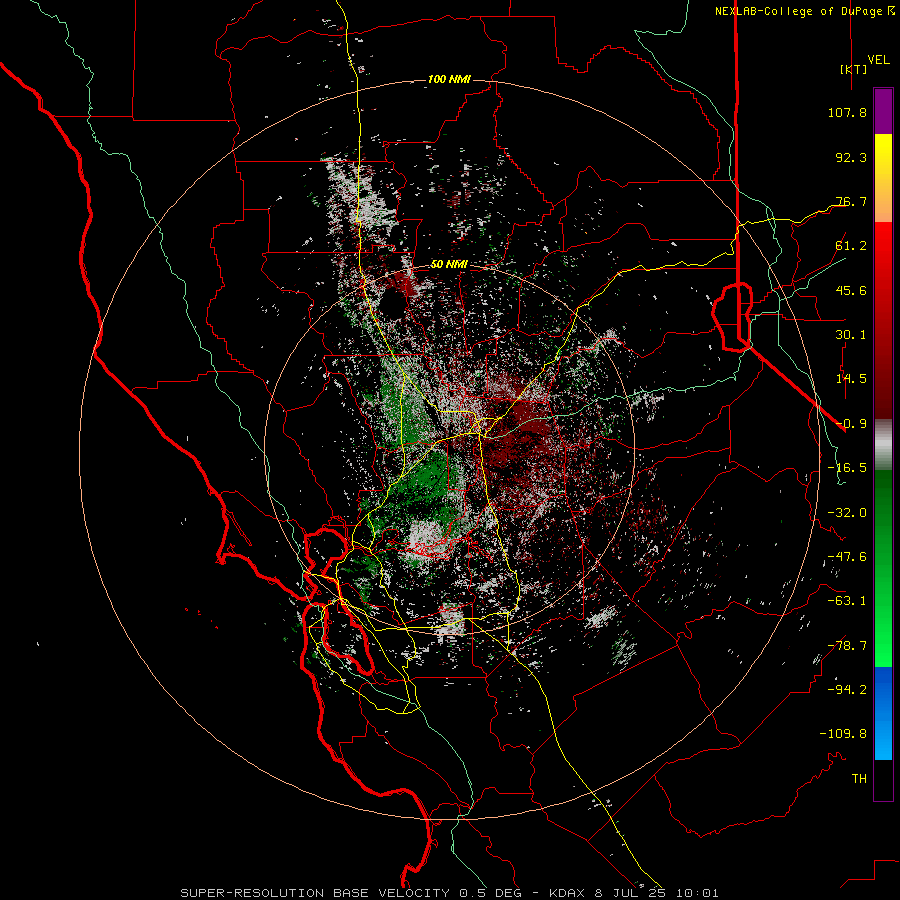Click the 61.2 velocity scale value
This screenshot has width=900, height=900.
pos(851,246)
